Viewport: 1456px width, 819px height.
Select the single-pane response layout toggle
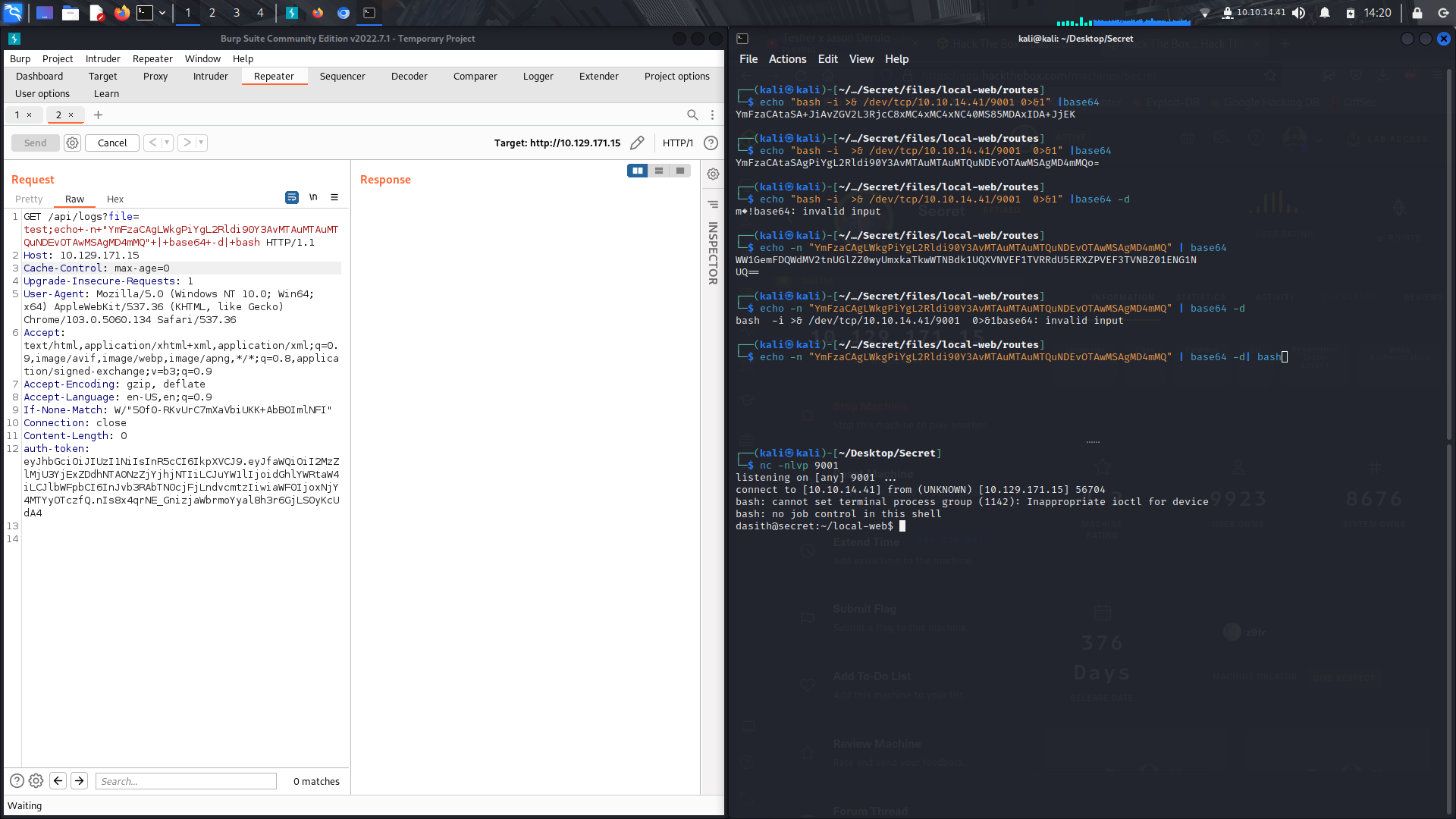[x=679, y=171]
